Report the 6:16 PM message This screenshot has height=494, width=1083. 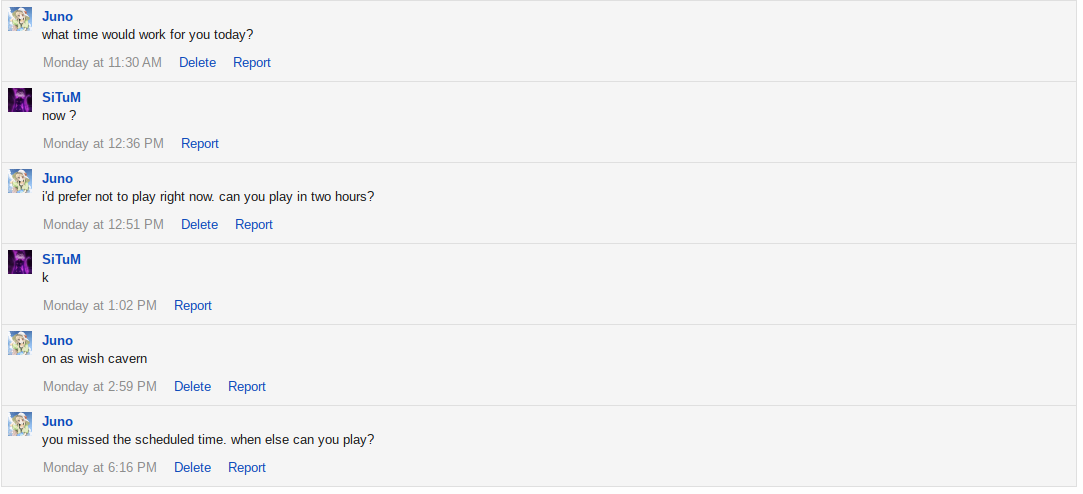247,467
